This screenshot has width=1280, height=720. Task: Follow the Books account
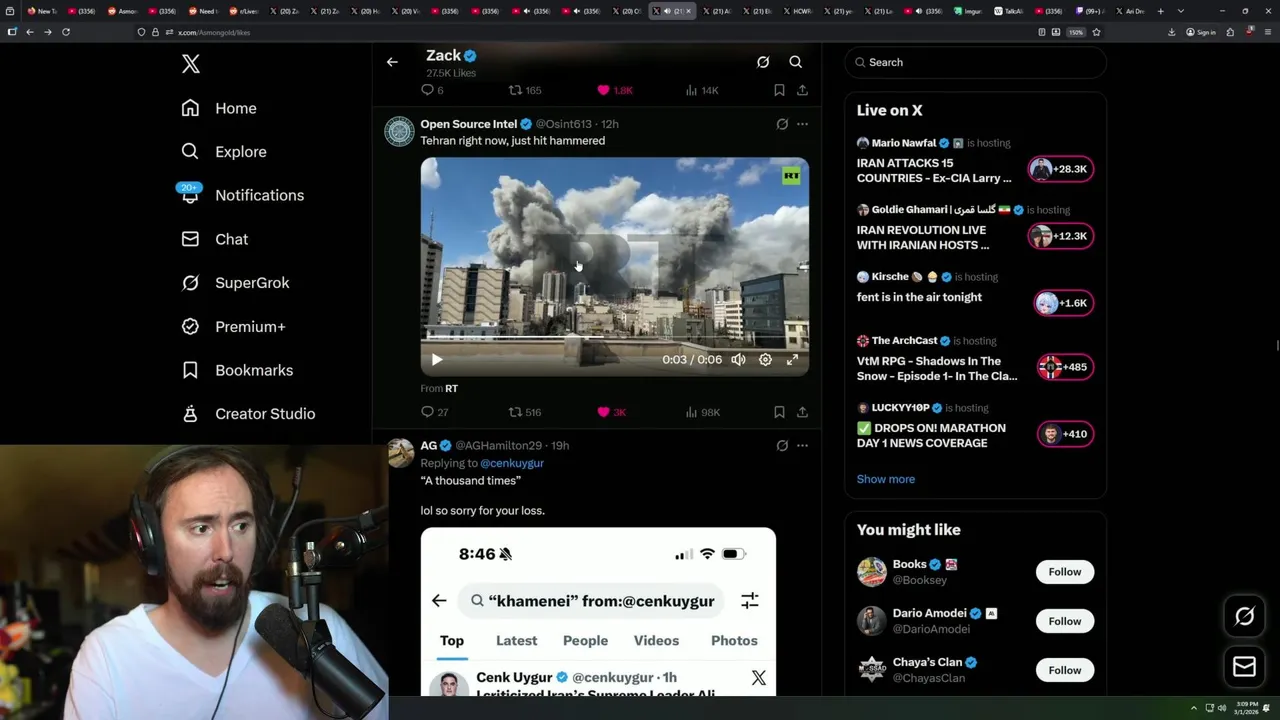coord(1064,572)
